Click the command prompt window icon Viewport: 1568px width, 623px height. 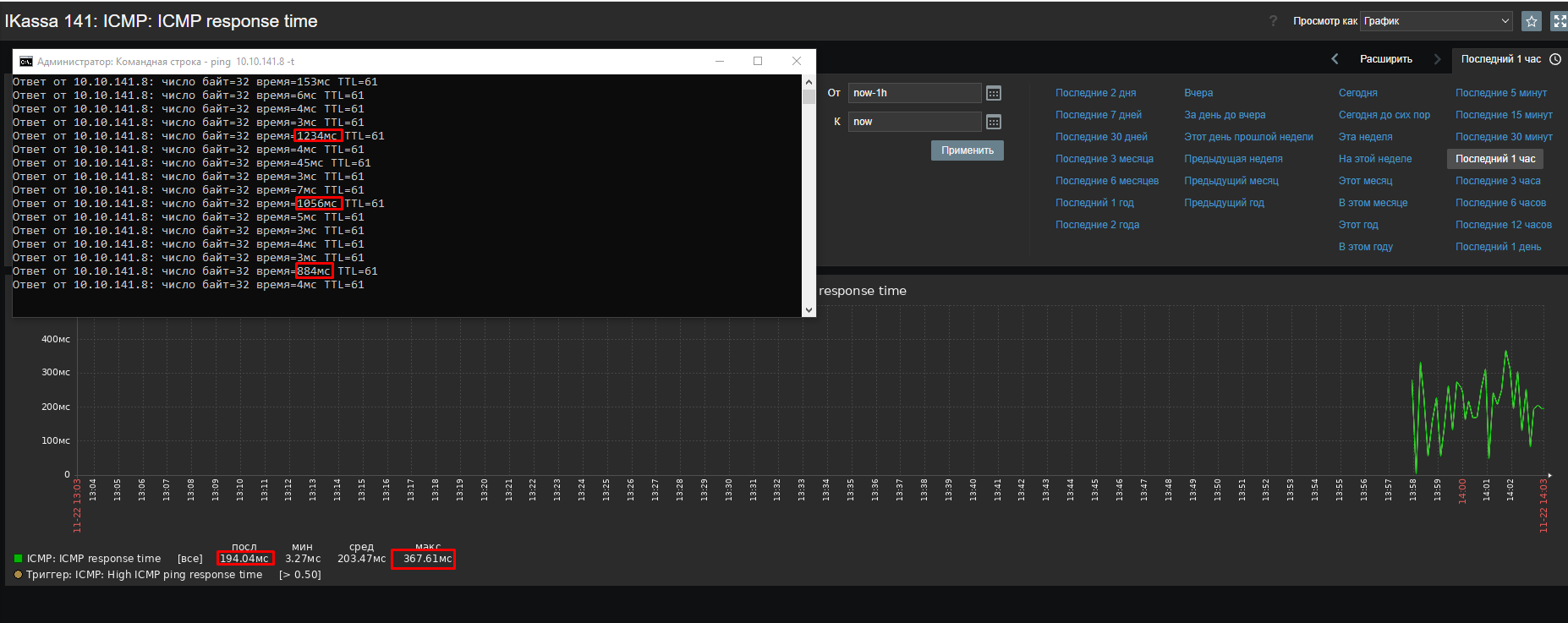(x=25, y=62)
